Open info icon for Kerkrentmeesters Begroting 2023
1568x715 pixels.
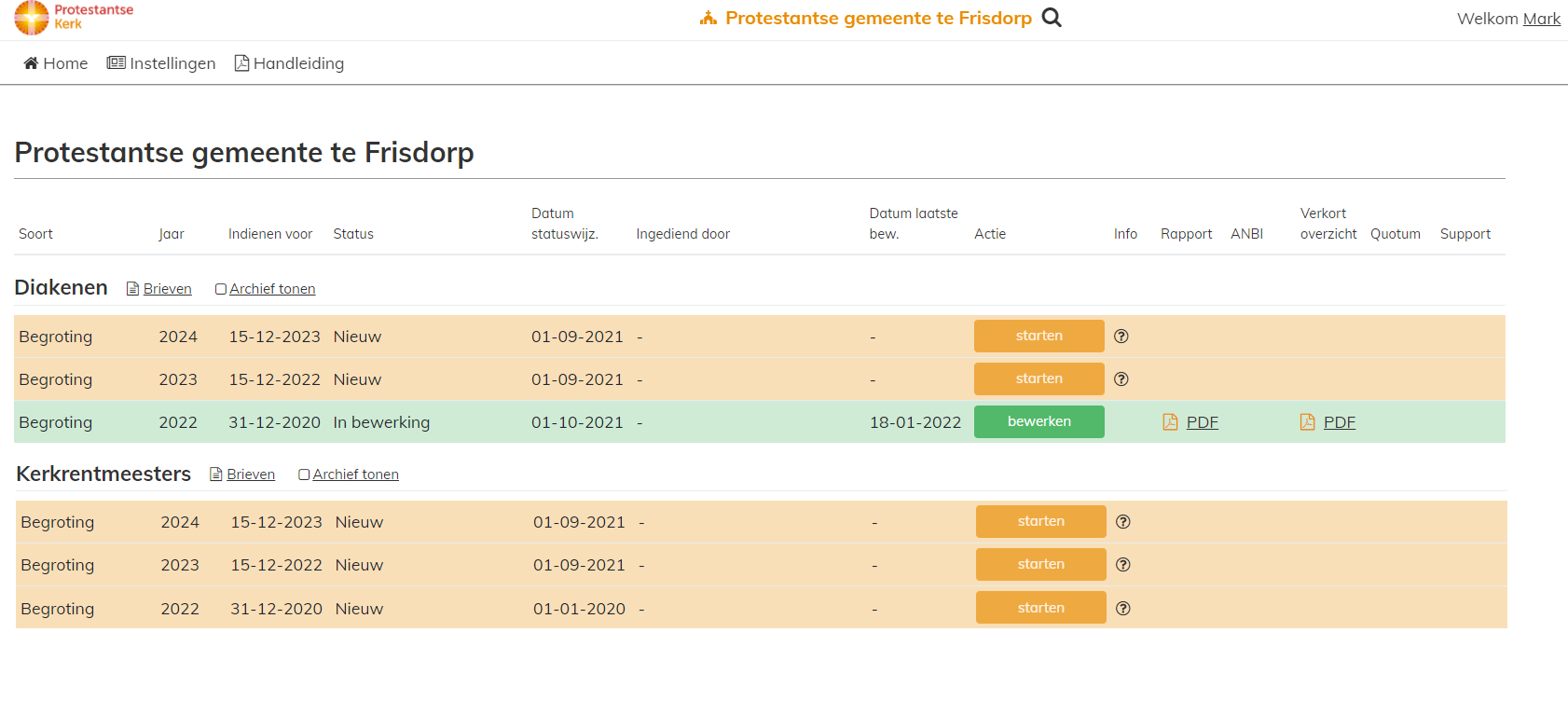[1123, 565]
